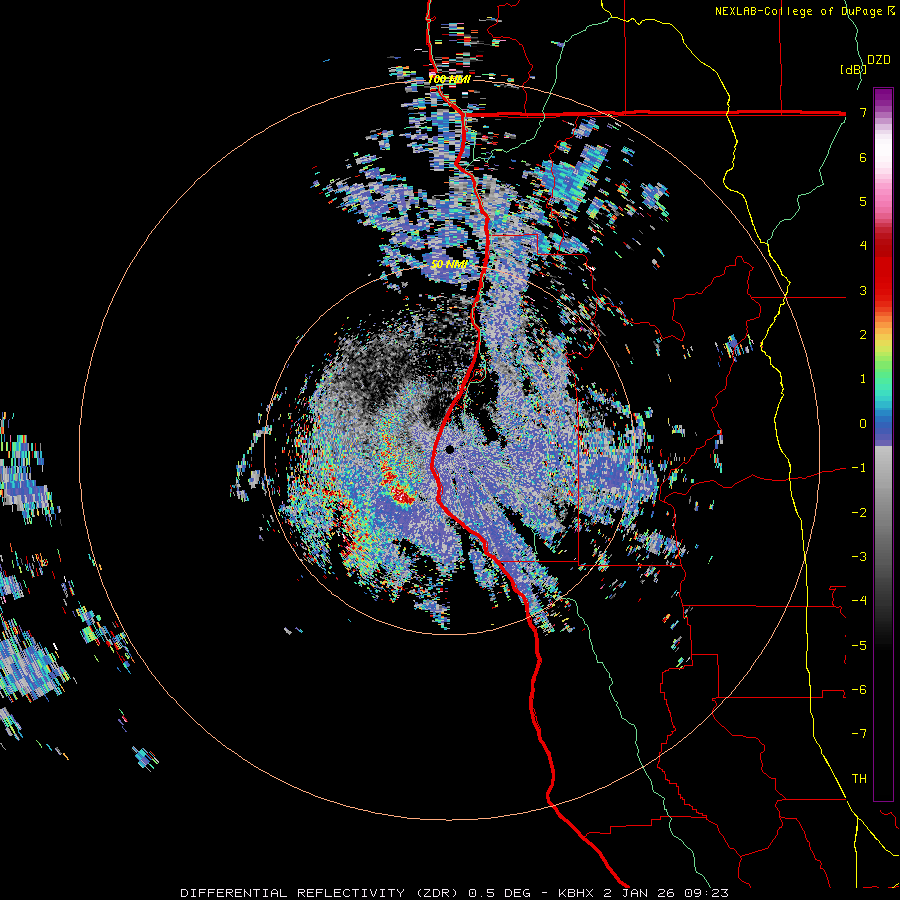This screenshot has width=900, height=900.
Task: Click the black radar site dot
Action: (449, 449)
